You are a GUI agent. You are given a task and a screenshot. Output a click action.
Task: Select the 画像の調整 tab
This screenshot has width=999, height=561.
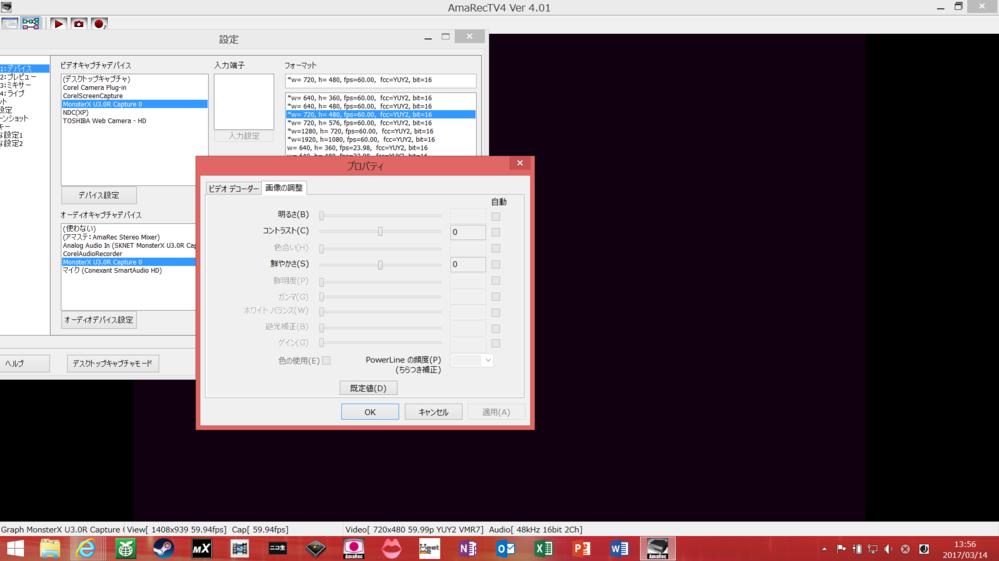[x=284, y=188]
